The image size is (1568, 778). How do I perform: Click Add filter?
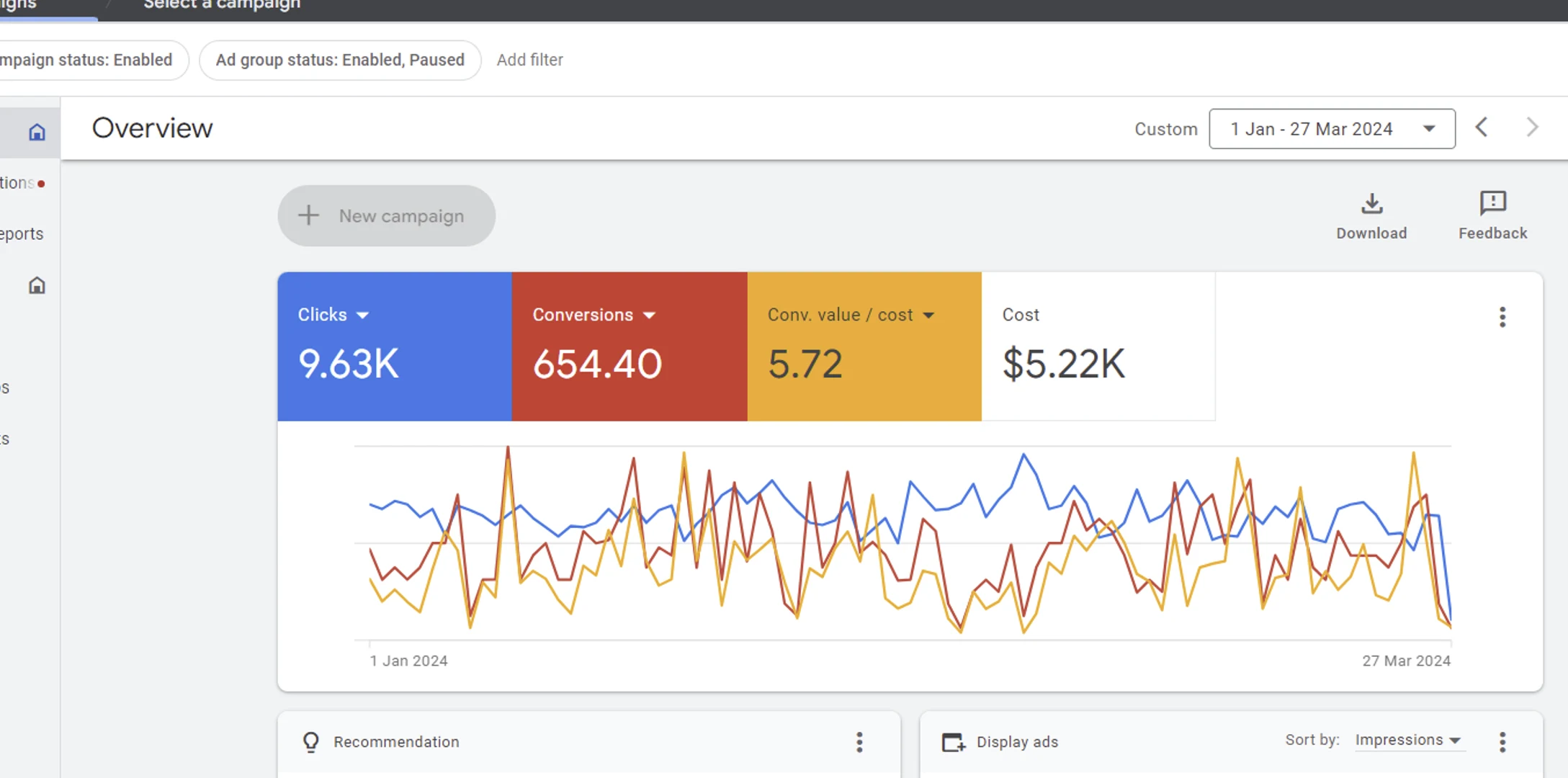(529, 60)
